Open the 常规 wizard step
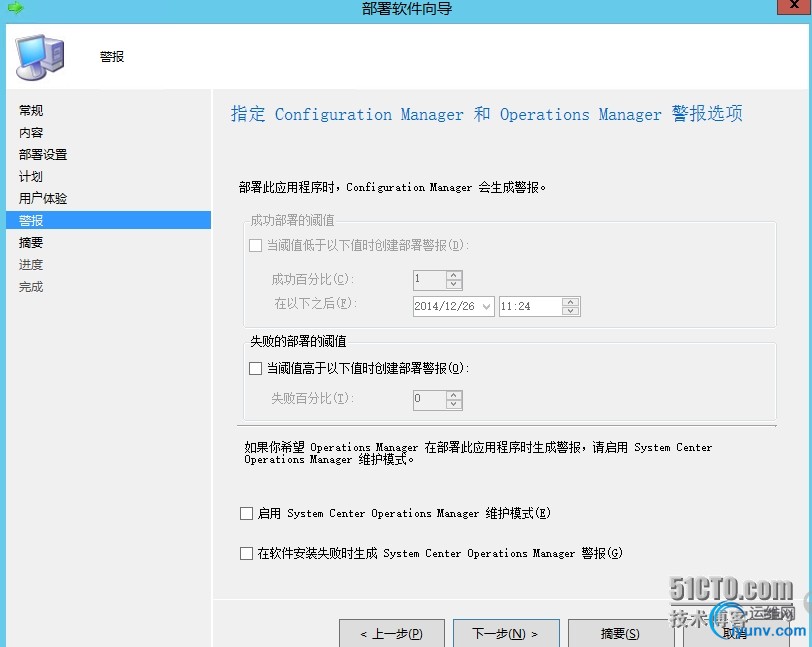Screen dimensions: 812x647 pos(31,110)
